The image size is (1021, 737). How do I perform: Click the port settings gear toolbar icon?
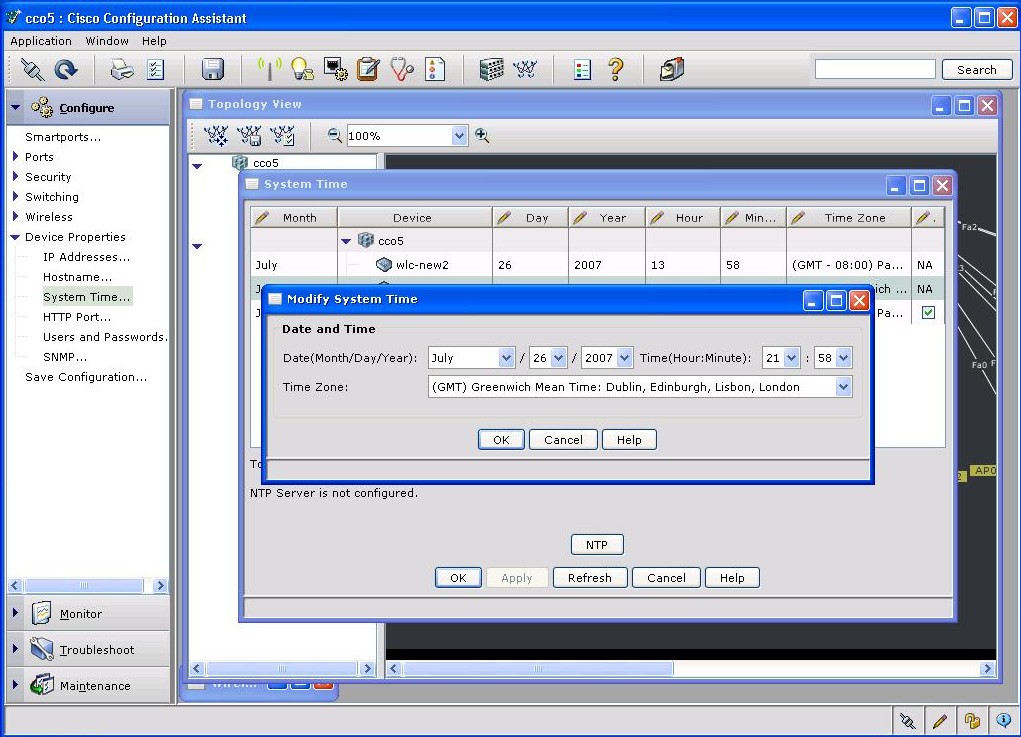click(x=335, y=69)
